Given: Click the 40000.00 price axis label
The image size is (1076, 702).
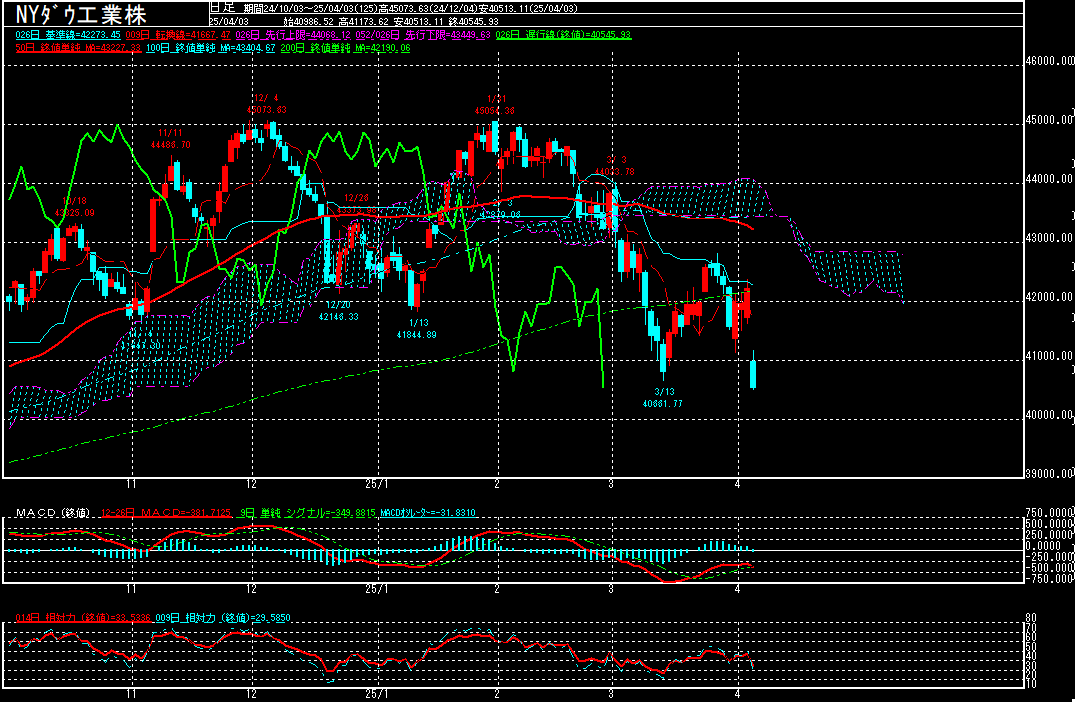Looking at the screenshot, I should click(x=1049, y=414).
